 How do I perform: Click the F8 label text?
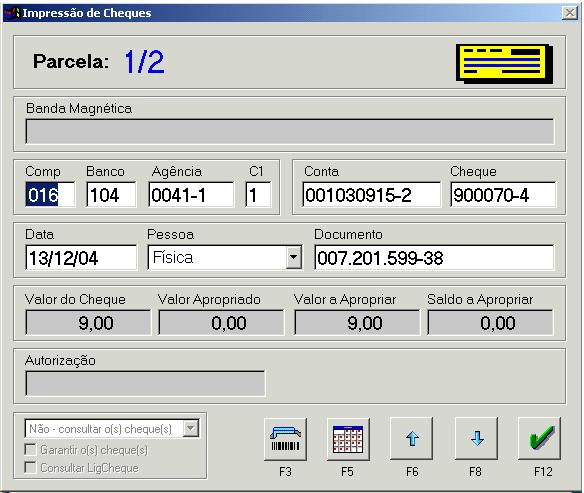click(475, 472)
